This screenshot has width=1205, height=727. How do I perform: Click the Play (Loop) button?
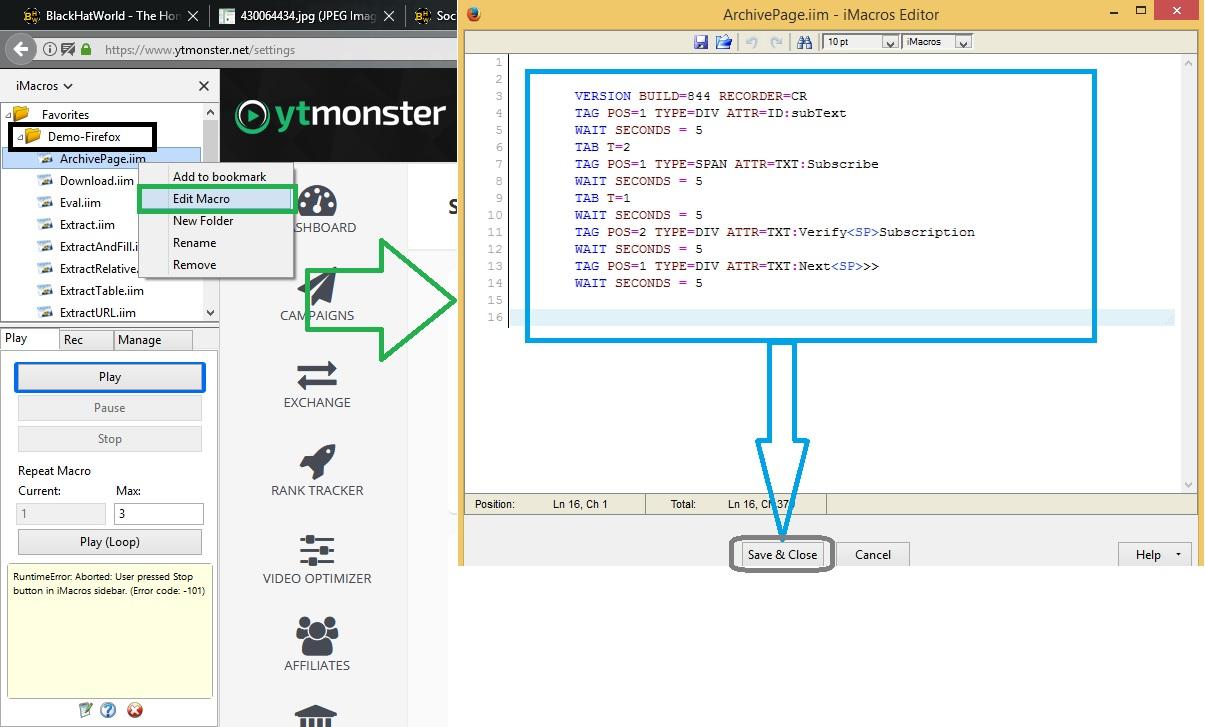(110, 542)
